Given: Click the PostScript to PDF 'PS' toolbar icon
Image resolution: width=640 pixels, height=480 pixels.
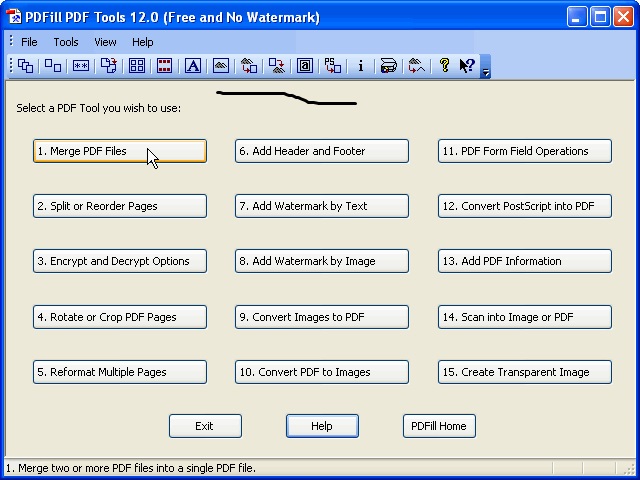Looking at the screenshot, I should [x=333, y=65].
